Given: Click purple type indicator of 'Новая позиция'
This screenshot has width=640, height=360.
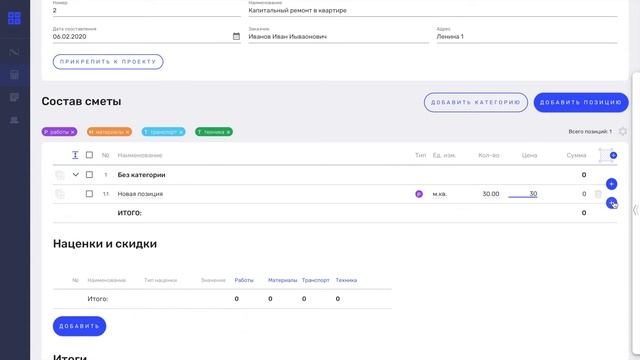Looking at the screenshot, I should 419,194.
